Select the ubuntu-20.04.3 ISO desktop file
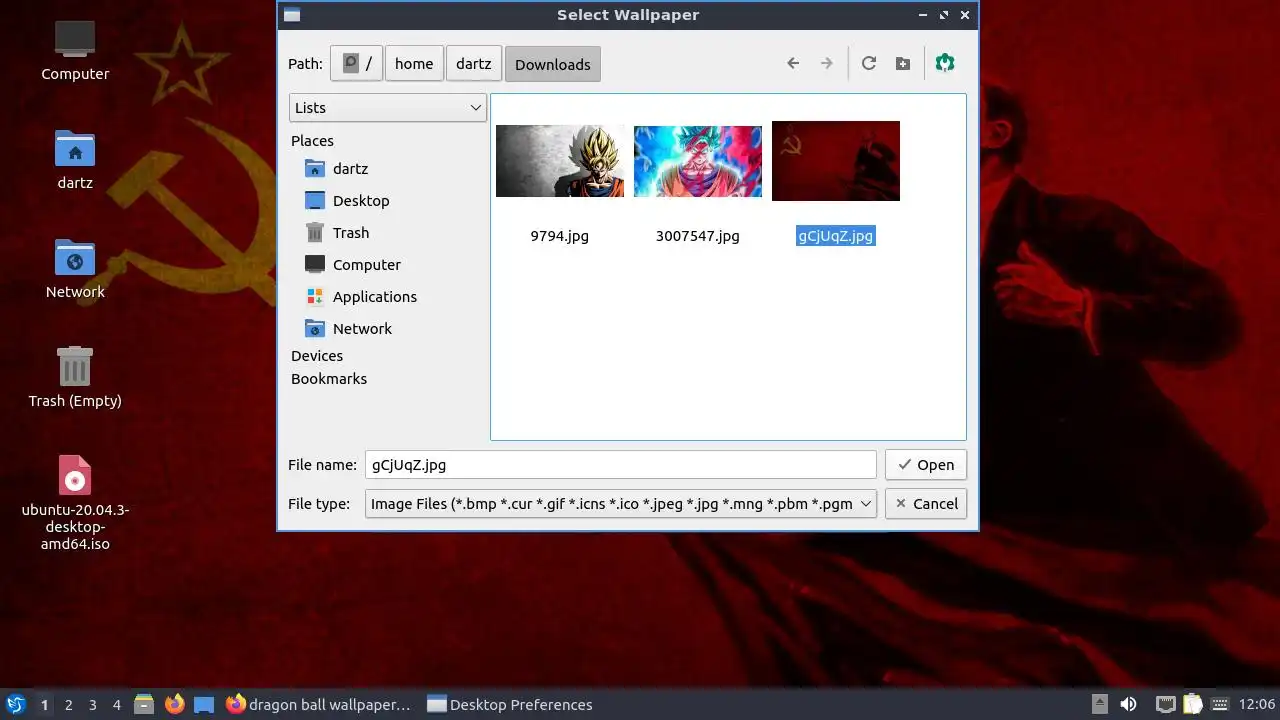This screenshot has width=1280, height=720. 75,503
